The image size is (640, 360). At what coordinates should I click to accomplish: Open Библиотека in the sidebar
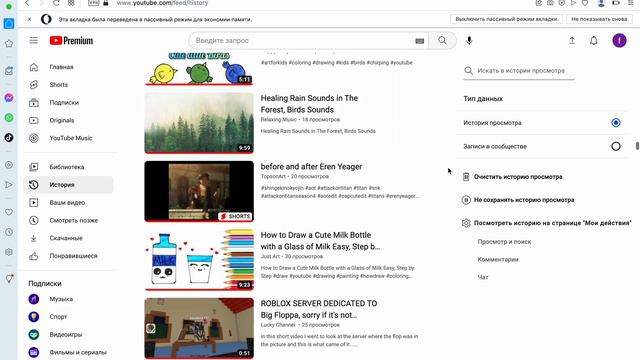point(68,167)
